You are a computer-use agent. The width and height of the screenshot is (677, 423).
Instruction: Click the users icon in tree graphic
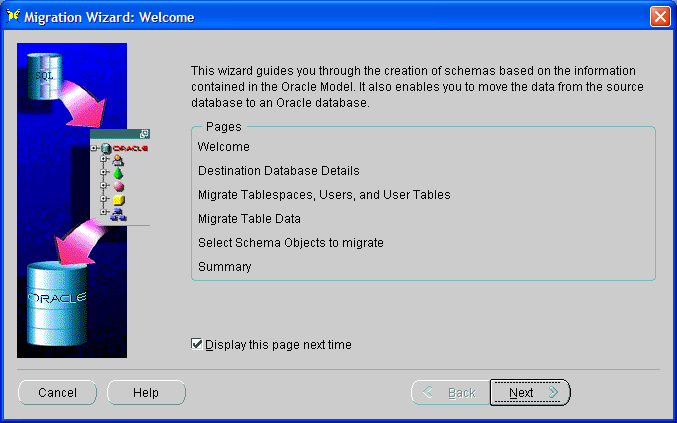click(118, 160)
